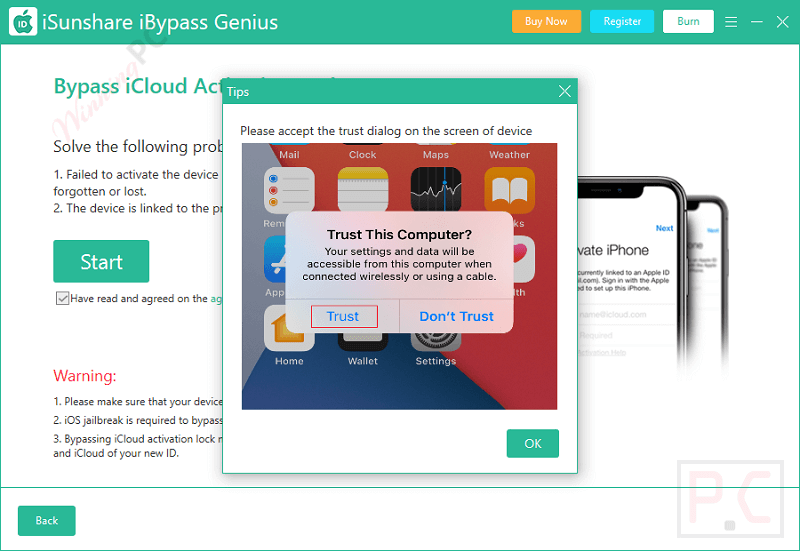Click the green Start button
This screenshot has height=551, width=800.
[101, 261]
